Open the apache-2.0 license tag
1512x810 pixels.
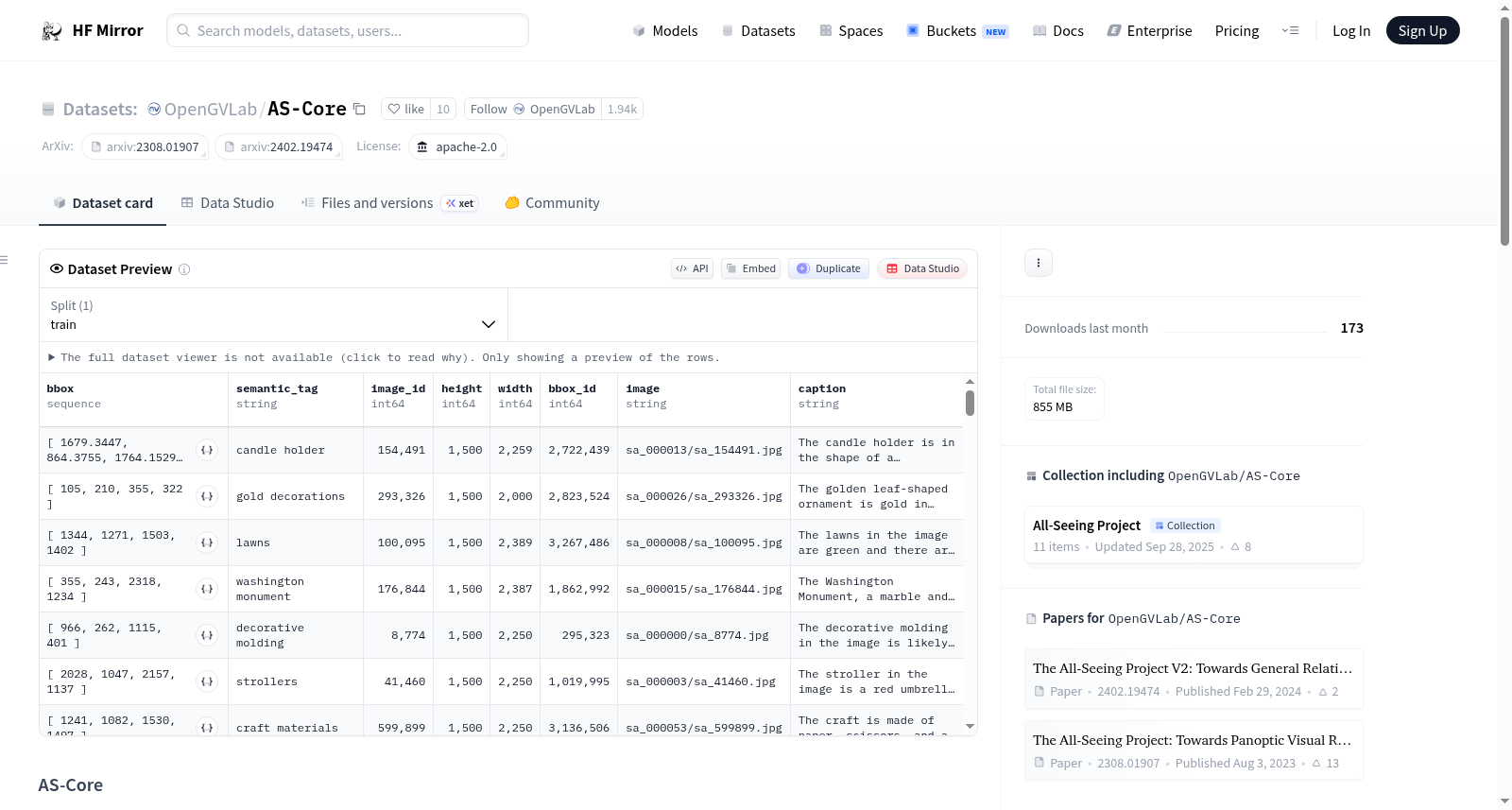(x=458, y=147)
